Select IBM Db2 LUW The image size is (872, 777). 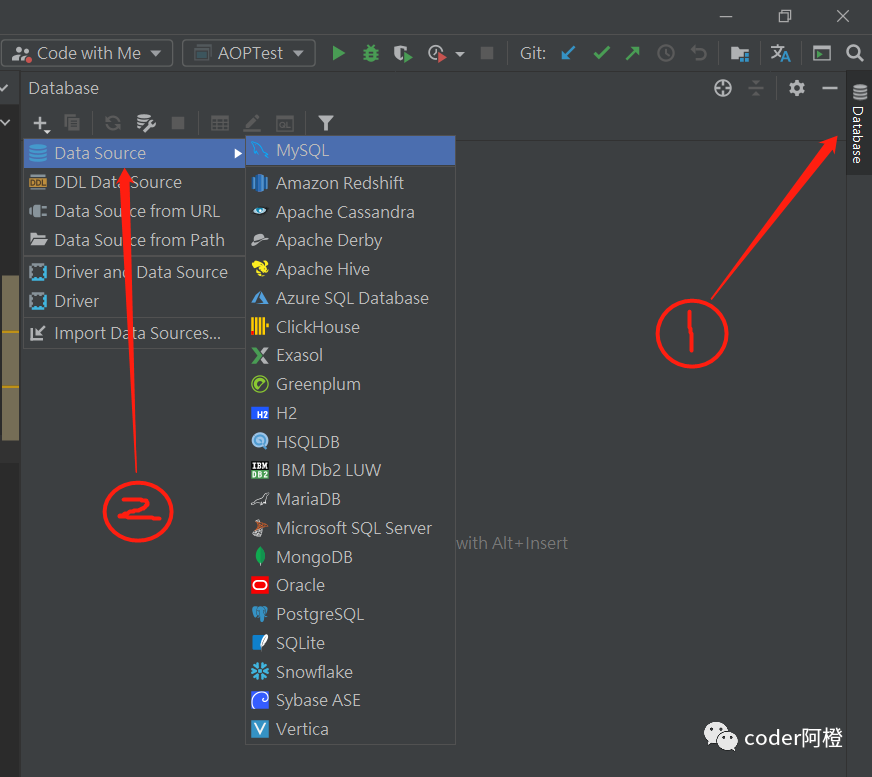350,471
